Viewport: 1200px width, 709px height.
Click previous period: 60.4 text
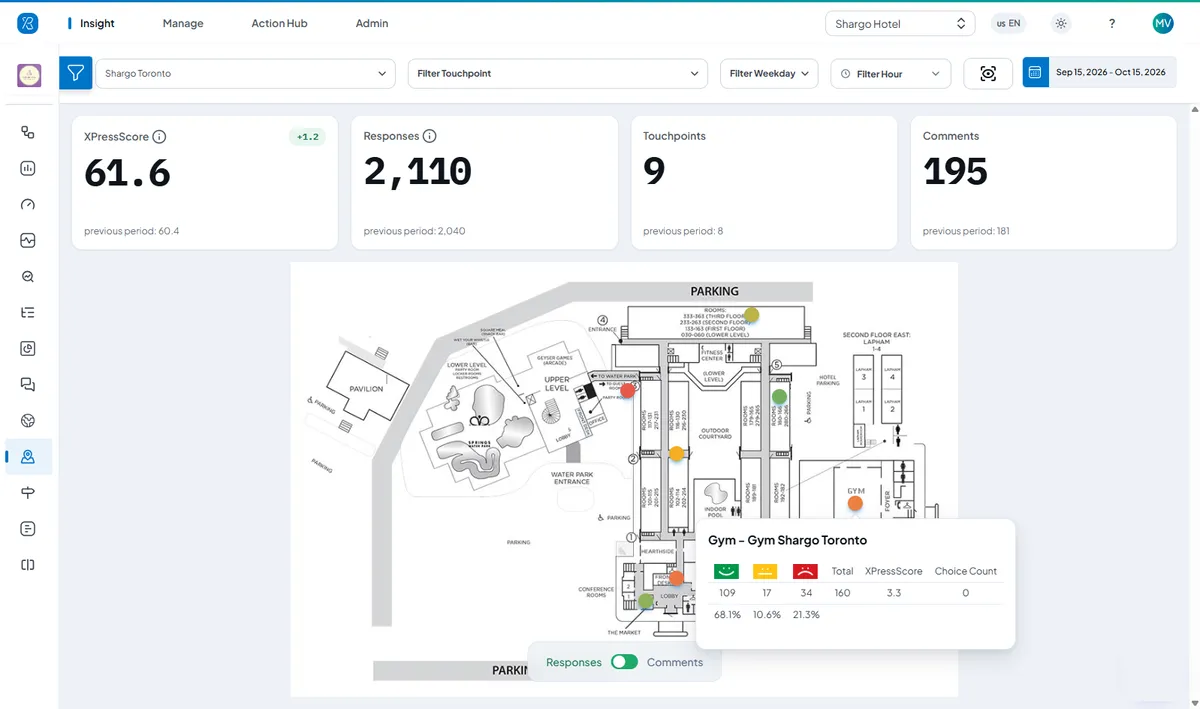(132, 231)
